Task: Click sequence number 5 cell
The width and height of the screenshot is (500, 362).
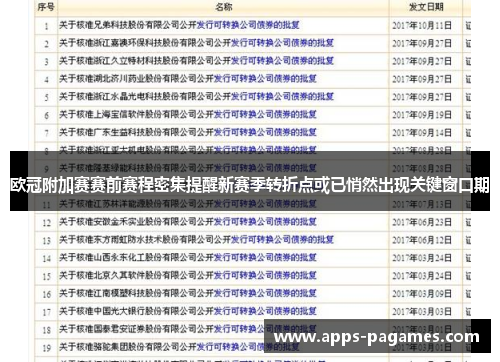Action: [x=46, y=97]
